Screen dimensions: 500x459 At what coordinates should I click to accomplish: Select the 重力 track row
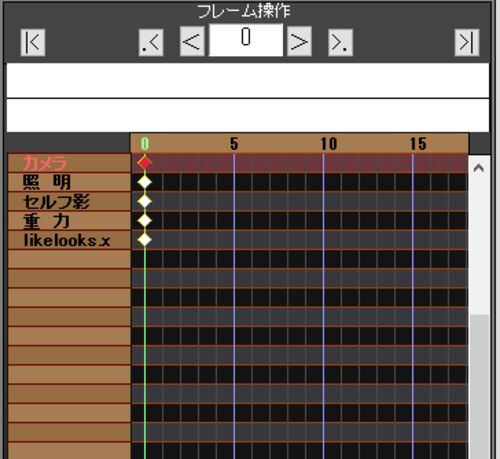tap(69, 221)
